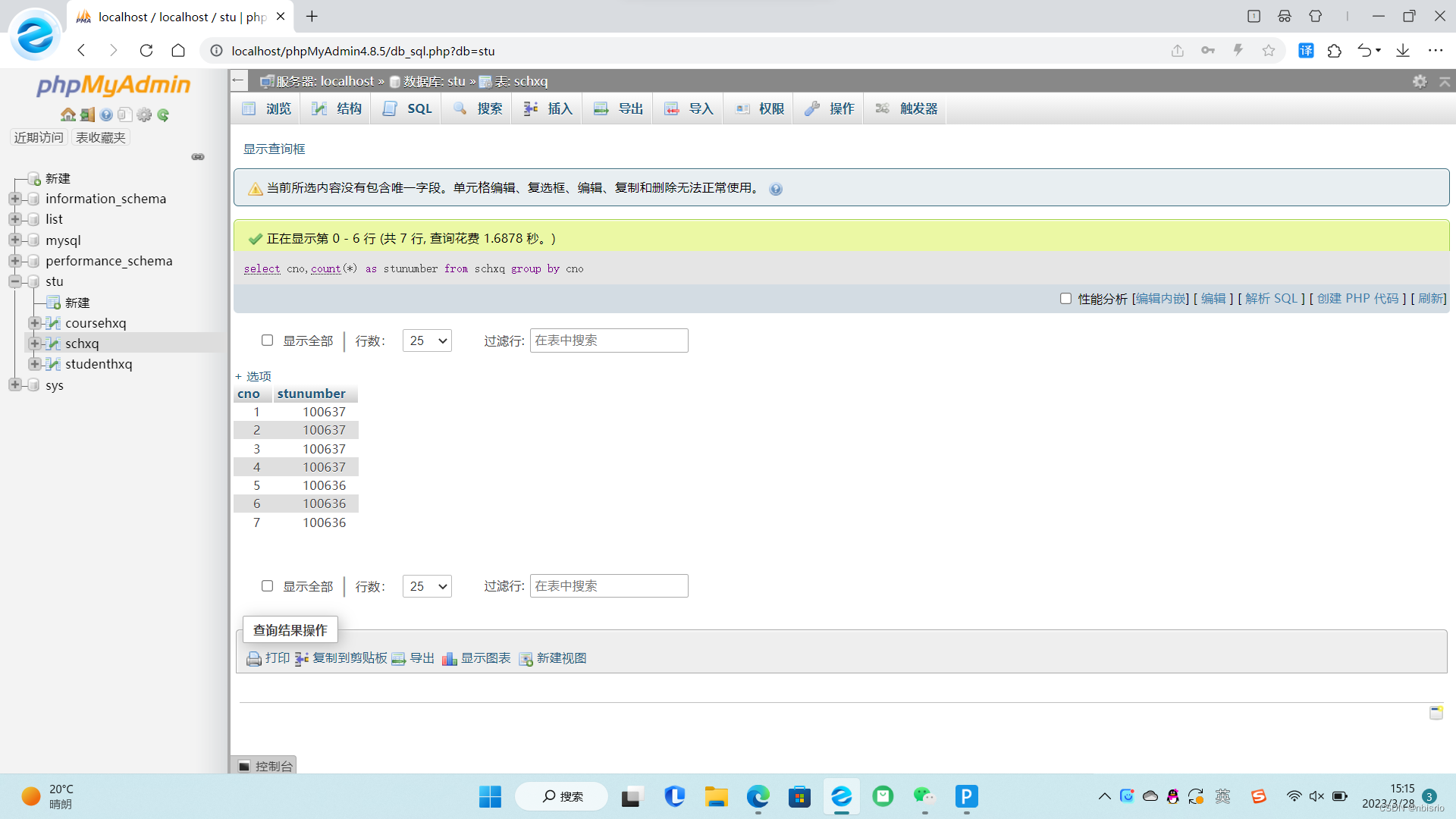Image resolution: width=1456 pixels, height=819 pixels.
Task: Check the lower 显示全部 checkbox
Action: pyautogui.click(x=267, y=586)
